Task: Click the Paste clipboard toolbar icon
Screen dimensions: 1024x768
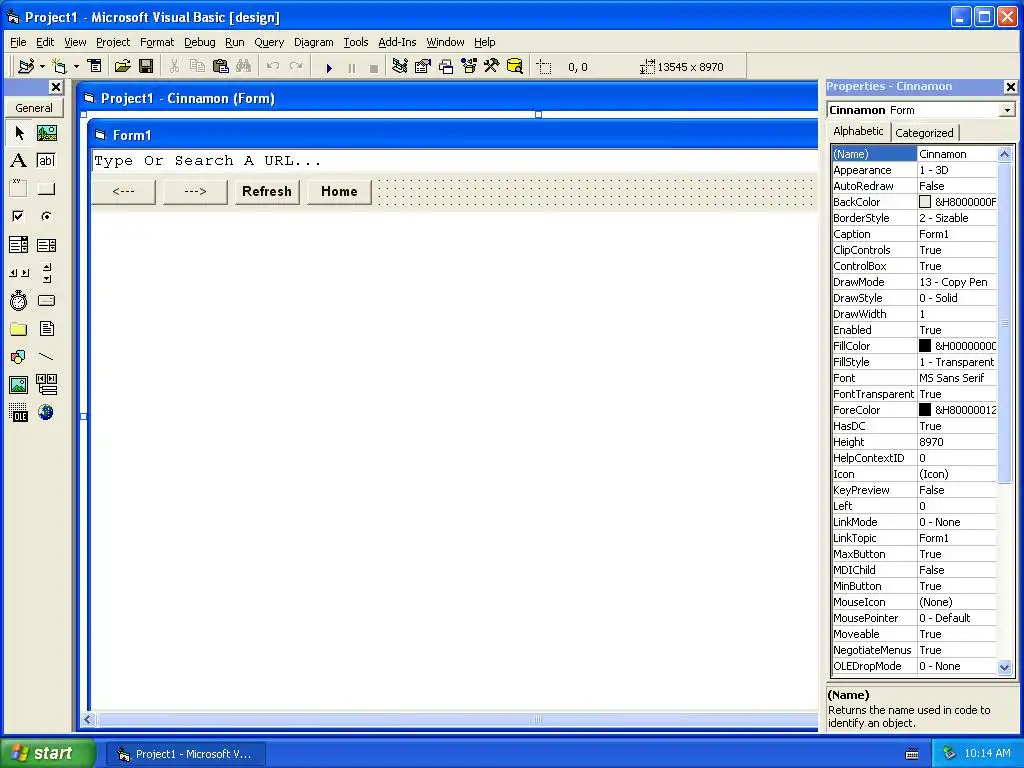Action: [221, 67]
